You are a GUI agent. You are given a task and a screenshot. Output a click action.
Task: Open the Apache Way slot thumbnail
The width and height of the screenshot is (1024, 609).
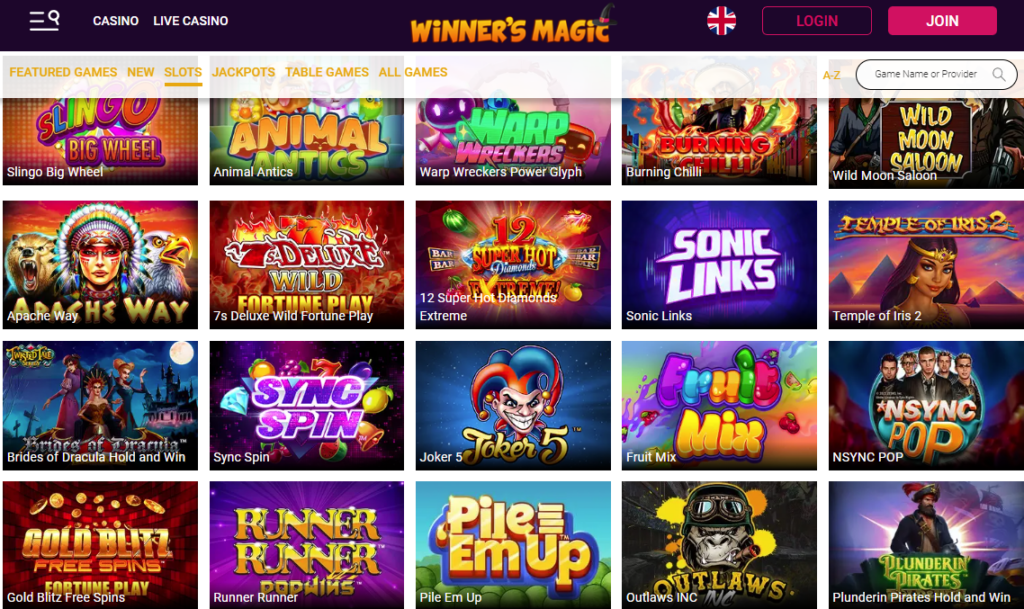(100, 264)
